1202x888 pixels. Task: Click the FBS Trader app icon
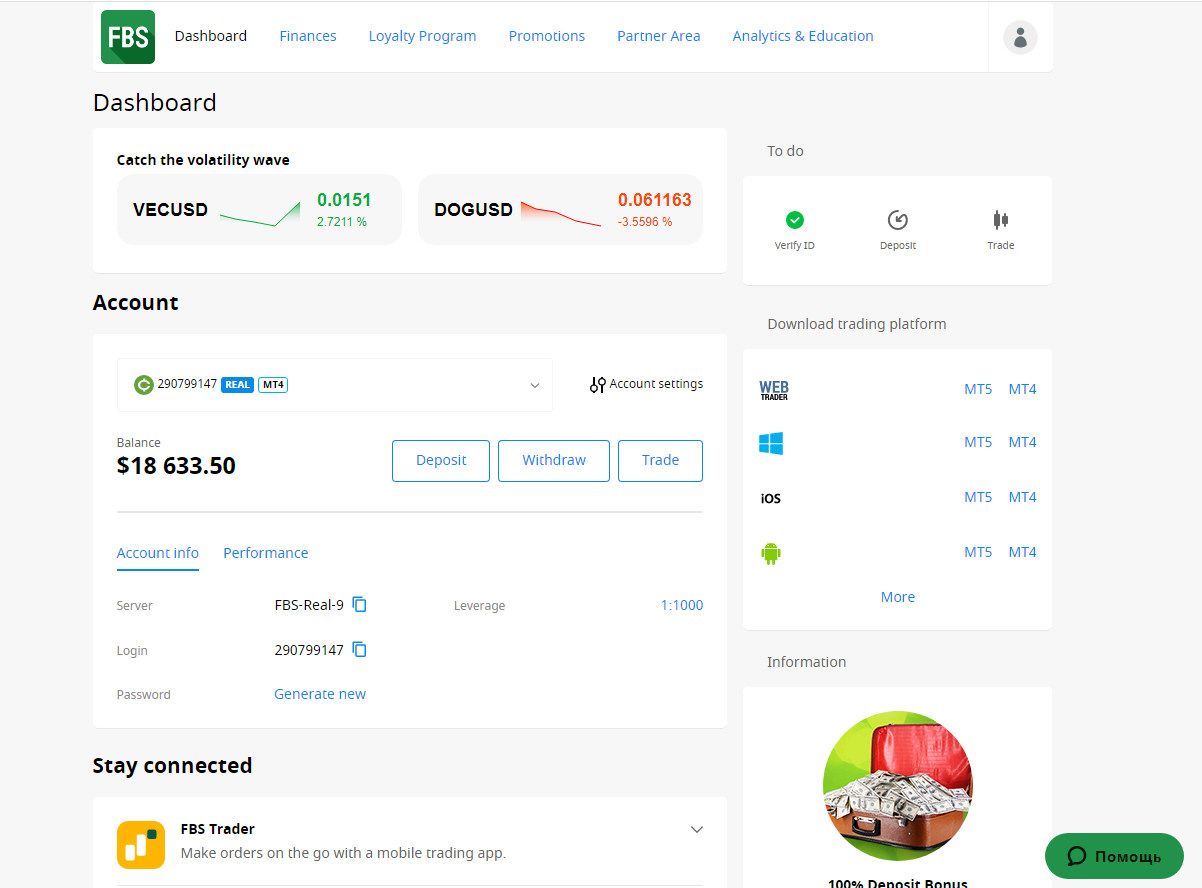(141, 845)
